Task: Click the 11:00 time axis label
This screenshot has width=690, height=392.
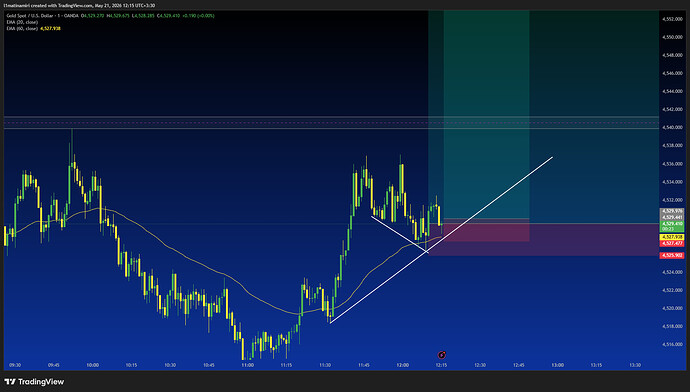Action: point(247,365)
